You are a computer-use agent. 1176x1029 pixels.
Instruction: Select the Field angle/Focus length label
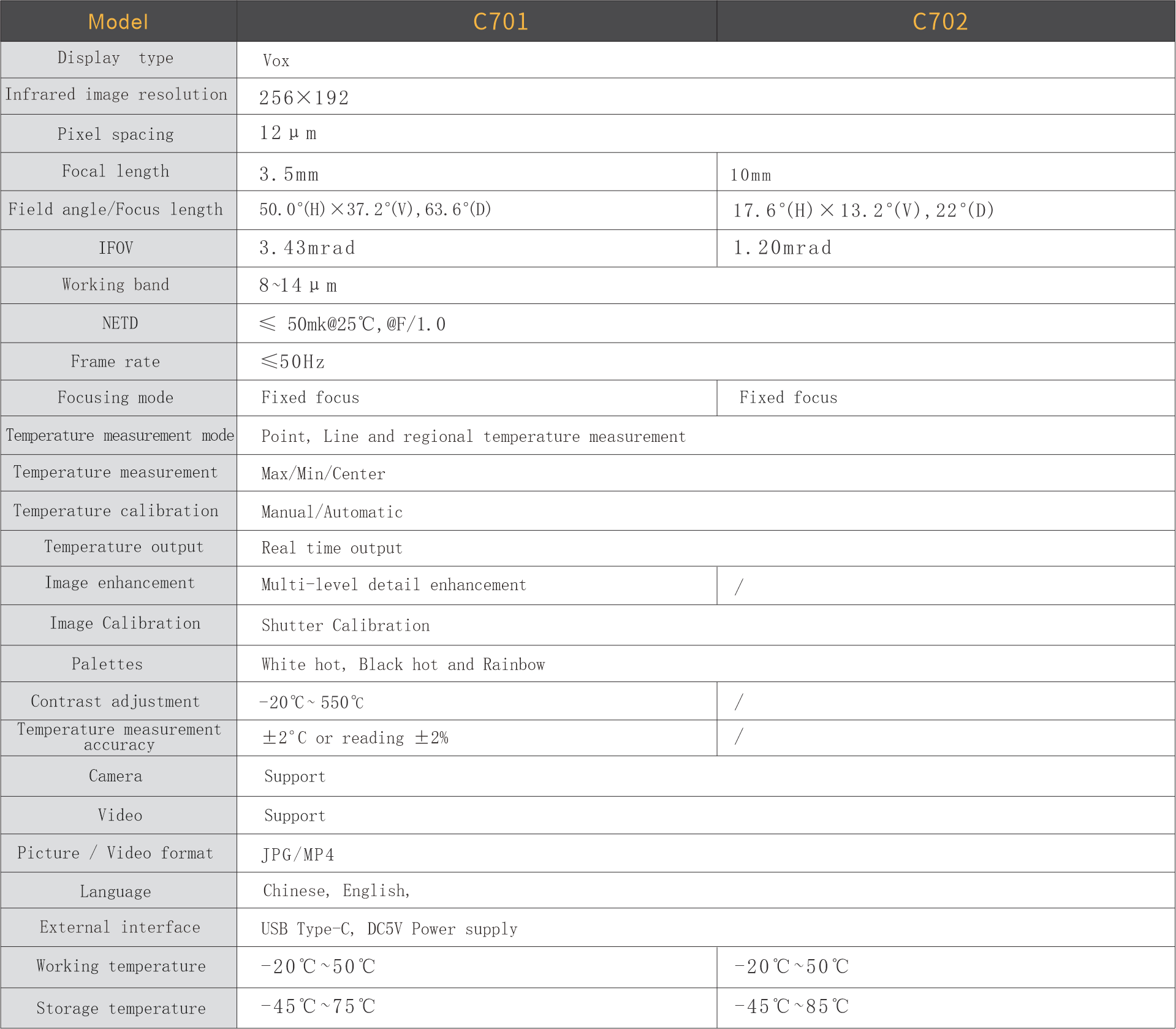(x=115, y=209)
